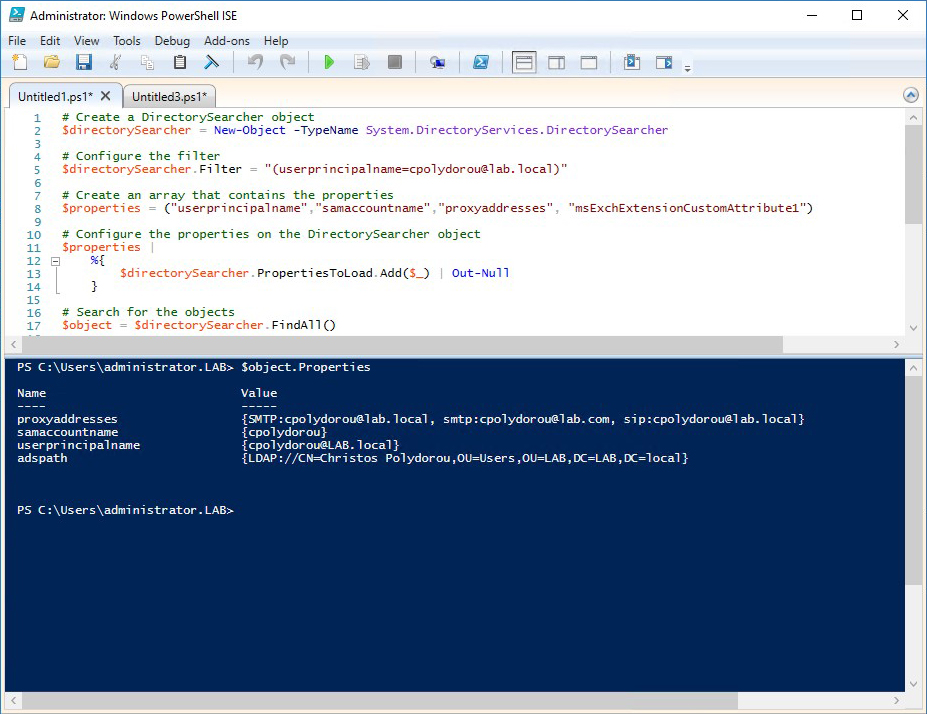Viewport: 927px width, 714px height.
Task: Show command window toolbar icon
Action: [x=632, y=62]
